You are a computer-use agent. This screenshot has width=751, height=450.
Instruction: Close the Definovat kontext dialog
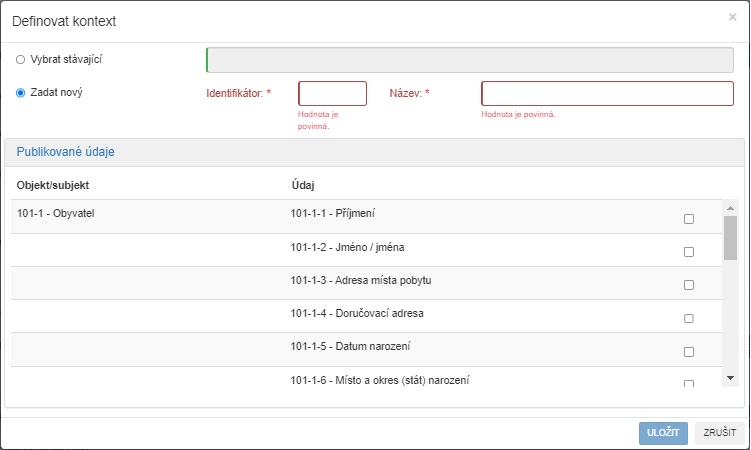tap(732, 17)
